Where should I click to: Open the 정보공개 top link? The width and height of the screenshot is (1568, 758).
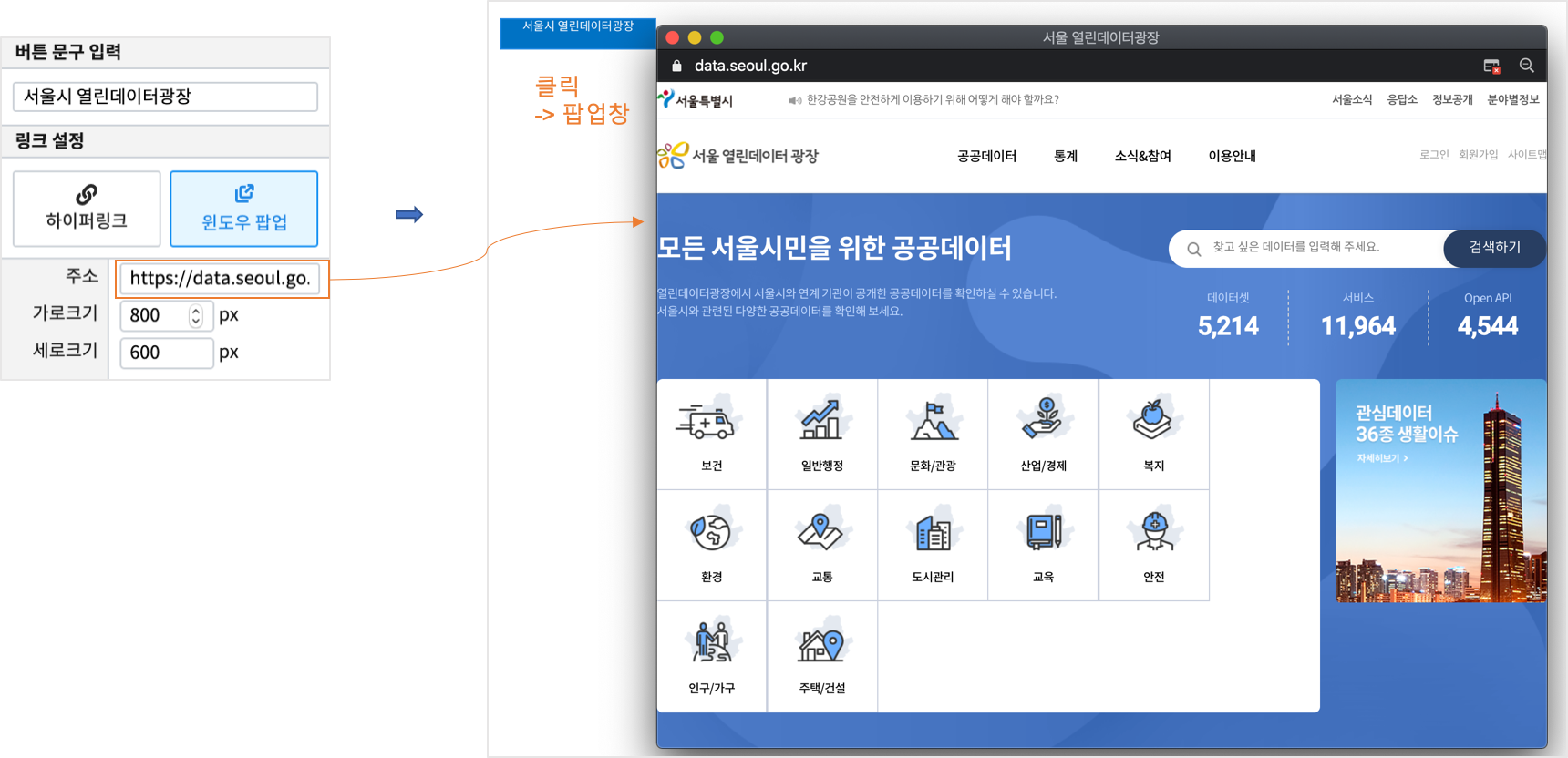click(1452, 99)
